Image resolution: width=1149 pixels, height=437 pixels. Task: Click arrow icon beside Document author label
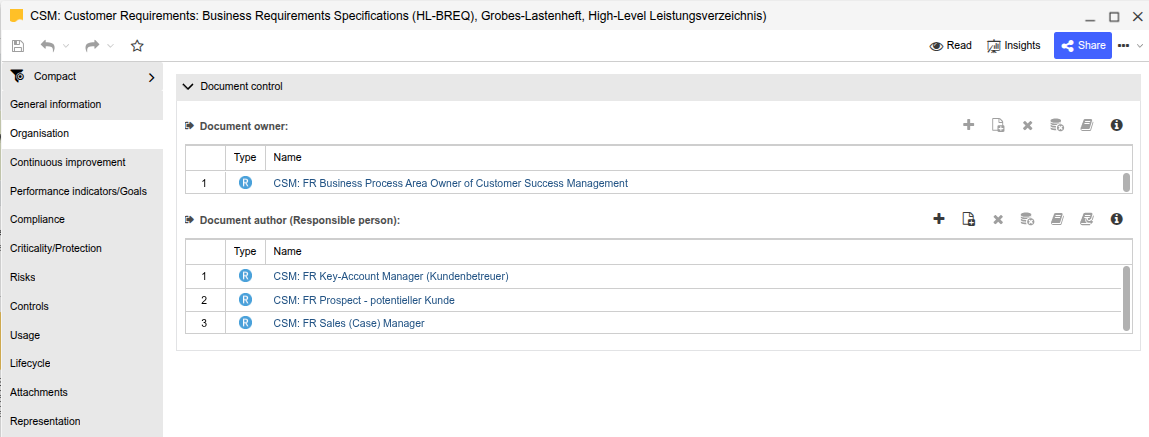(189, 219)
